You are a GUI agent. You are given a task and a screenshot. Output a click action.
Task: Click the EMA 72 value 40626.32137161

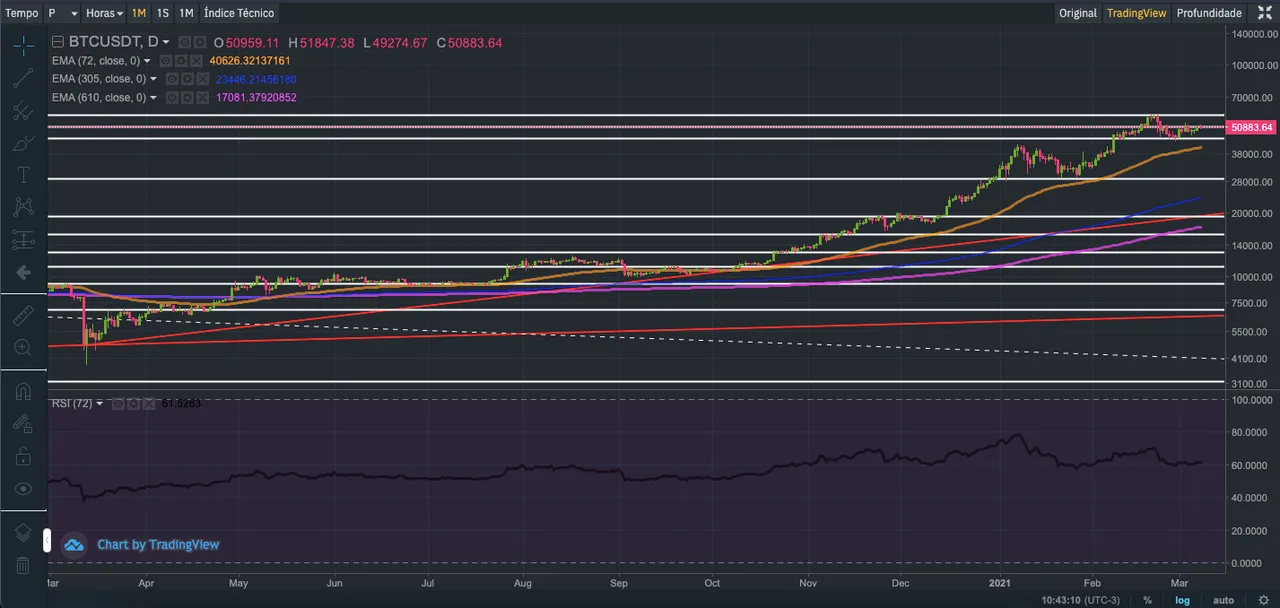pyautogui.click(x=250, y=61)
